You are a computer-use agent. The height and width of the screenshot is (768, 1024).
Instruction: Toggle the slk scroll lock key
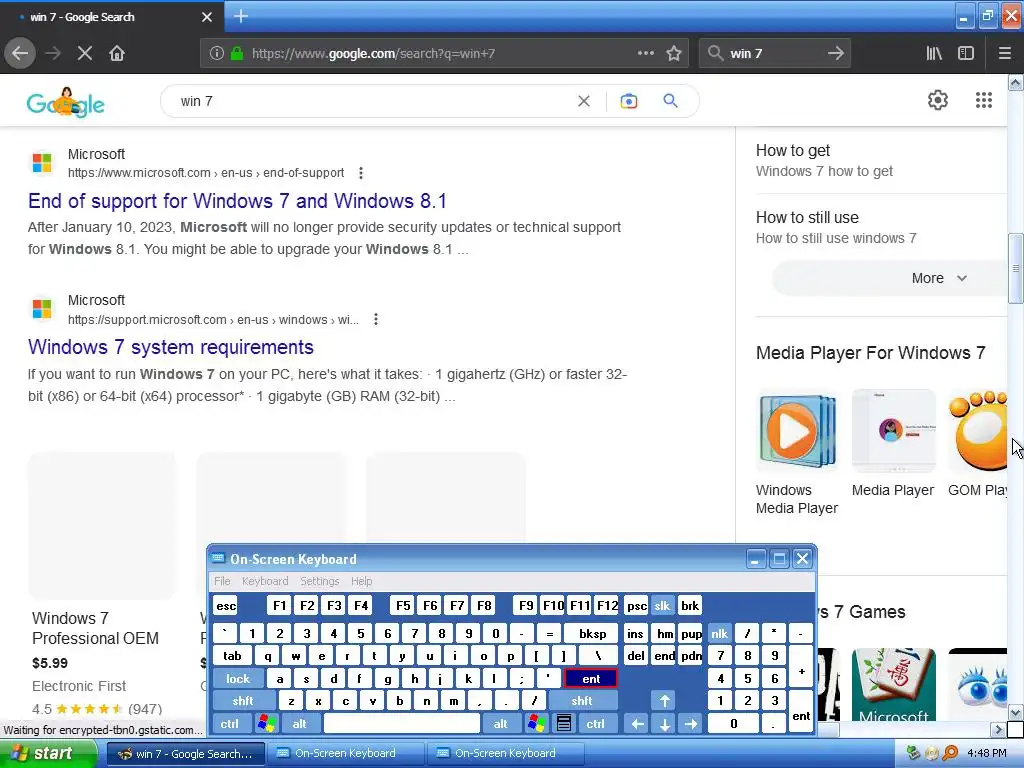click(x=662, y=605)
